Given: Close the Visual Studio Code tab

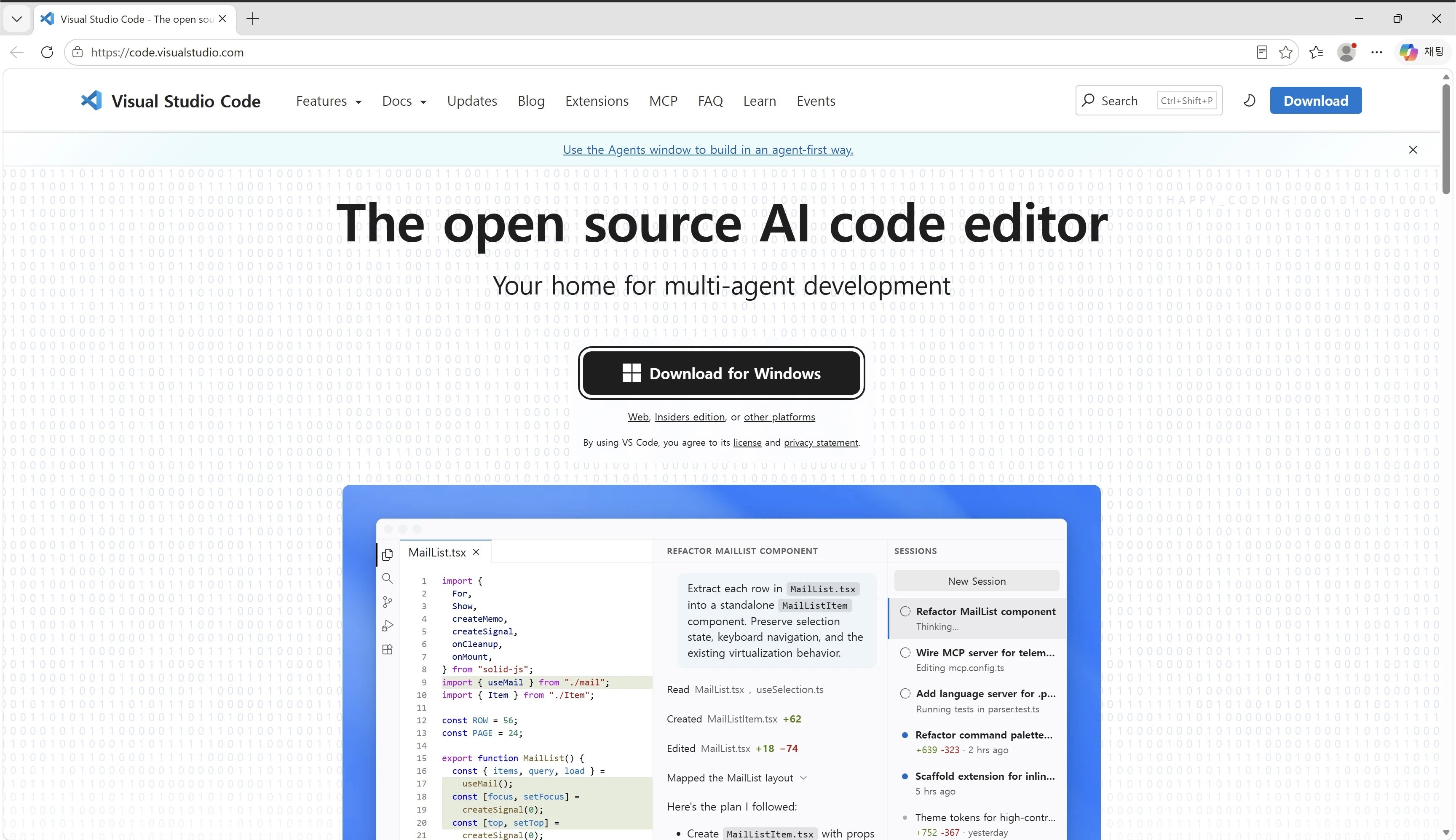Looking at the screenshot, I should pyautogui.click(x=223, y=19).
